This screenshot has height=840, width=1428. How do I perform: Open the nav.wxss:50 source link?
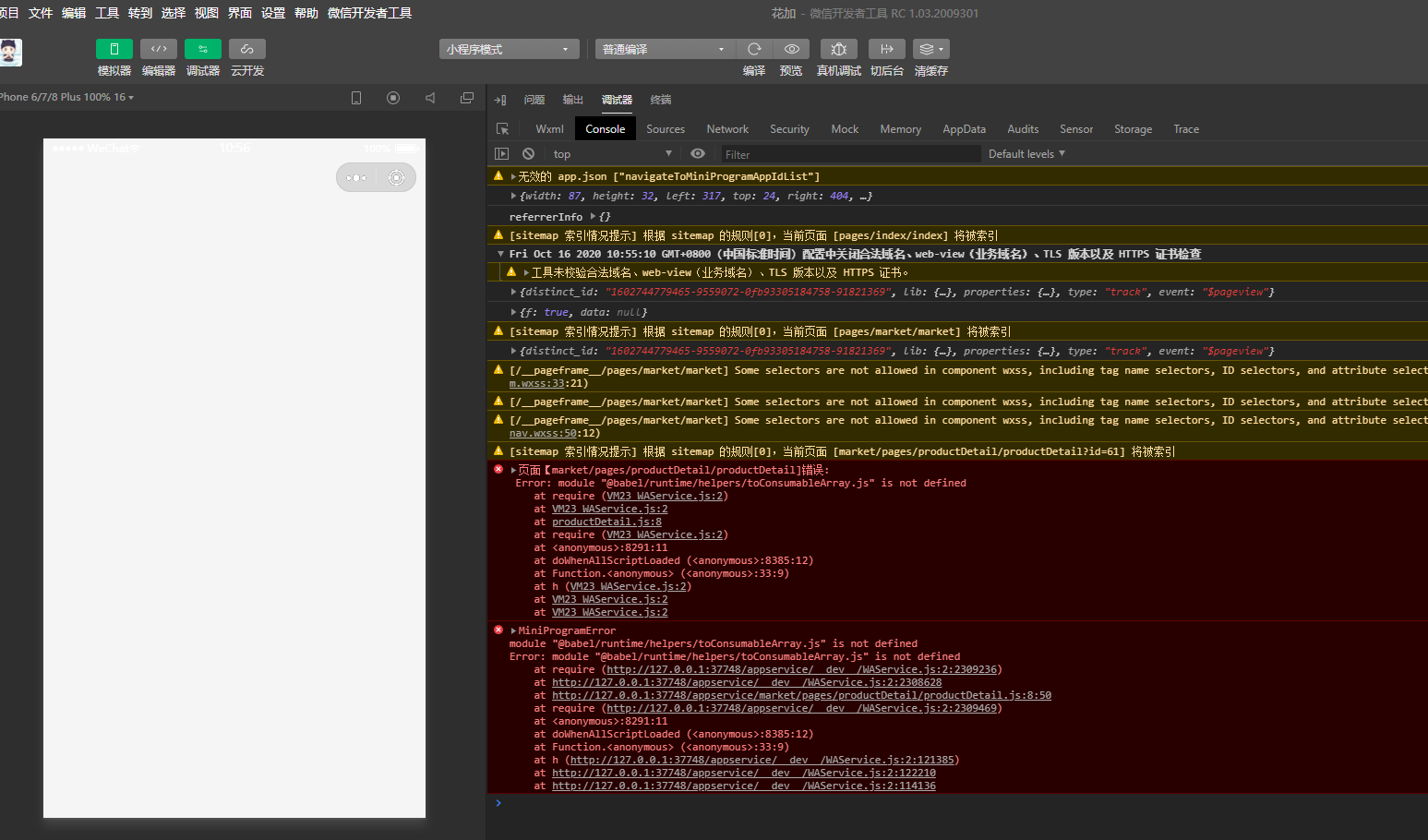coord(543,433)
